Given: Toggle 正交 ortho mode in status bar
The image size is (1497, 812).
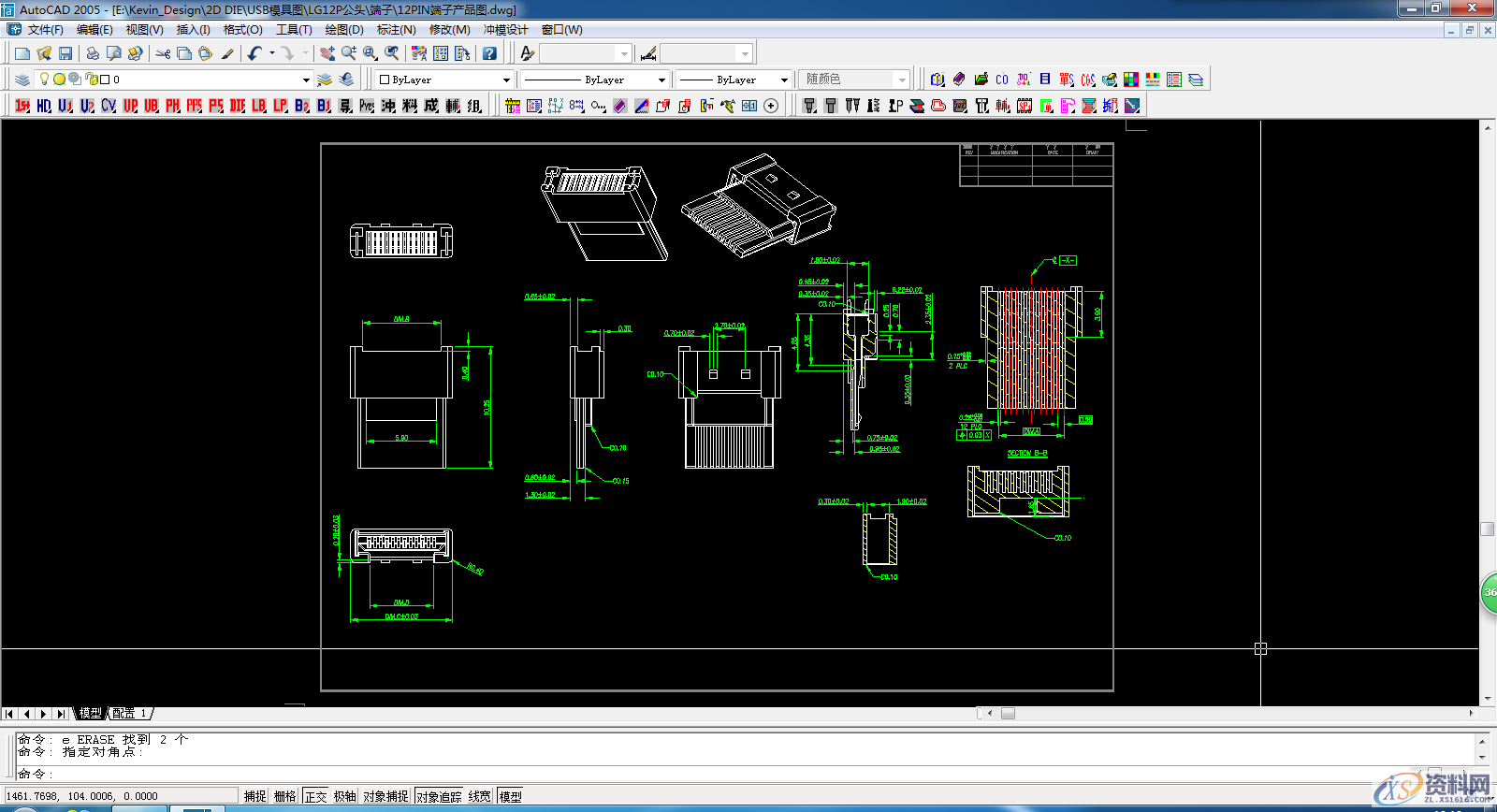Looking at the screenshot, I should coord(315,796).
